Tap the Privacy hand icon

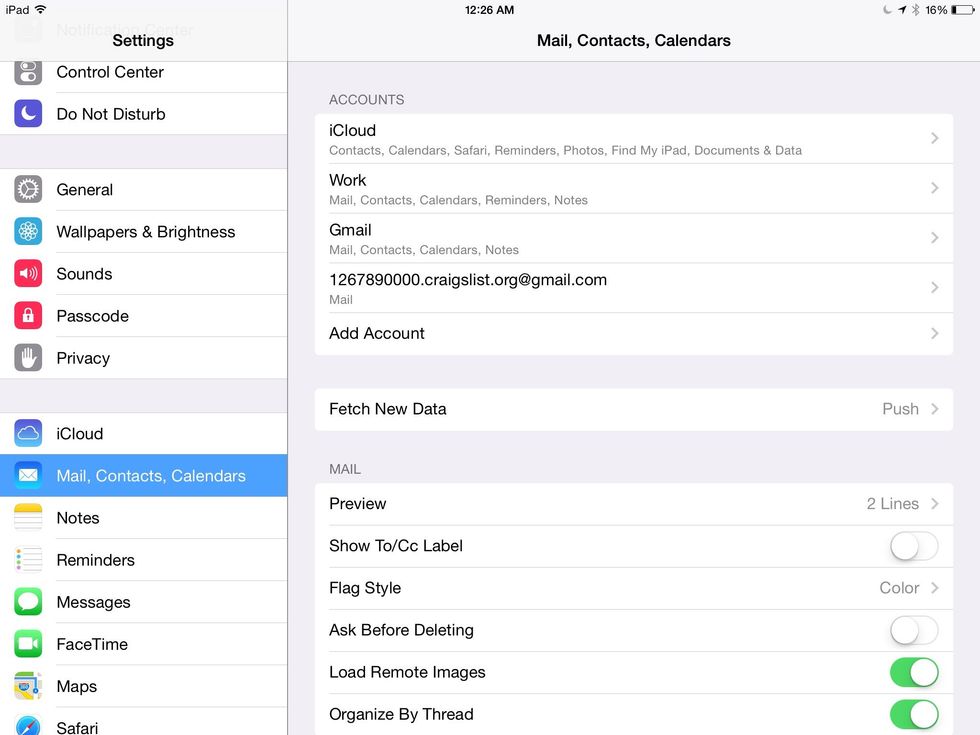coord(28,358)
